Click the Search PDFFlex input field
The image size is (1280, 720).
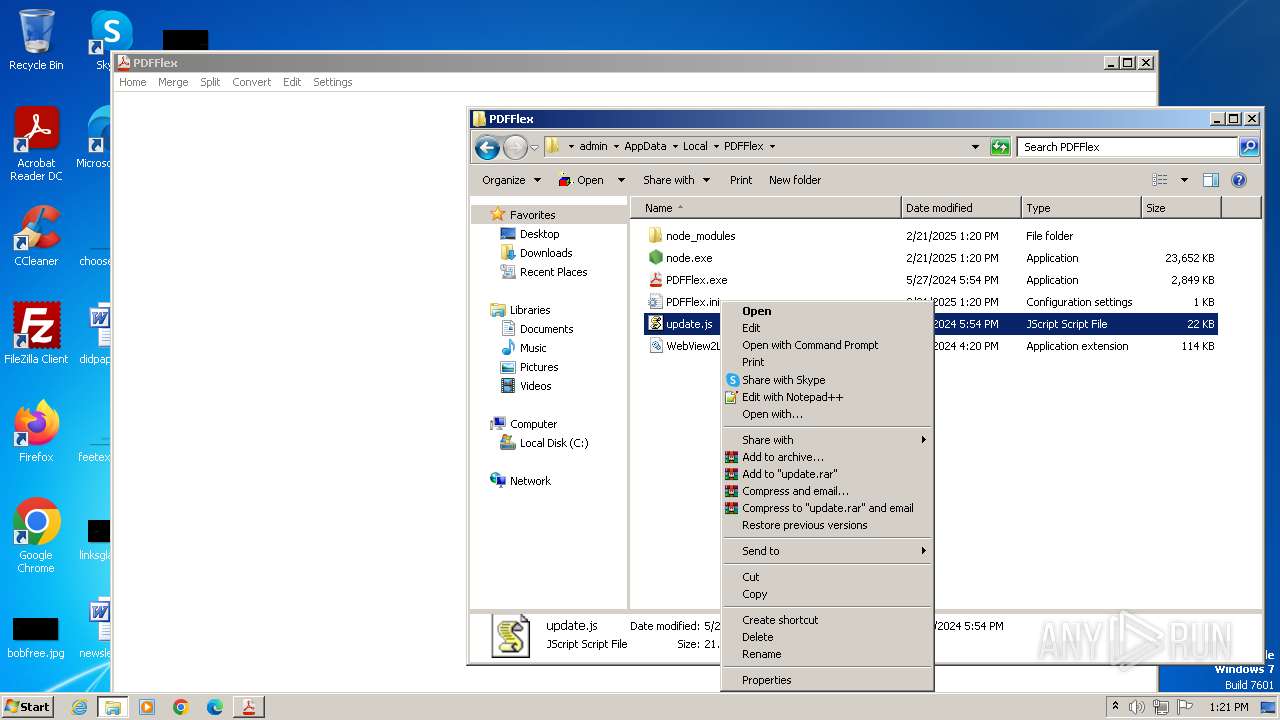[x=1128, y=147]
